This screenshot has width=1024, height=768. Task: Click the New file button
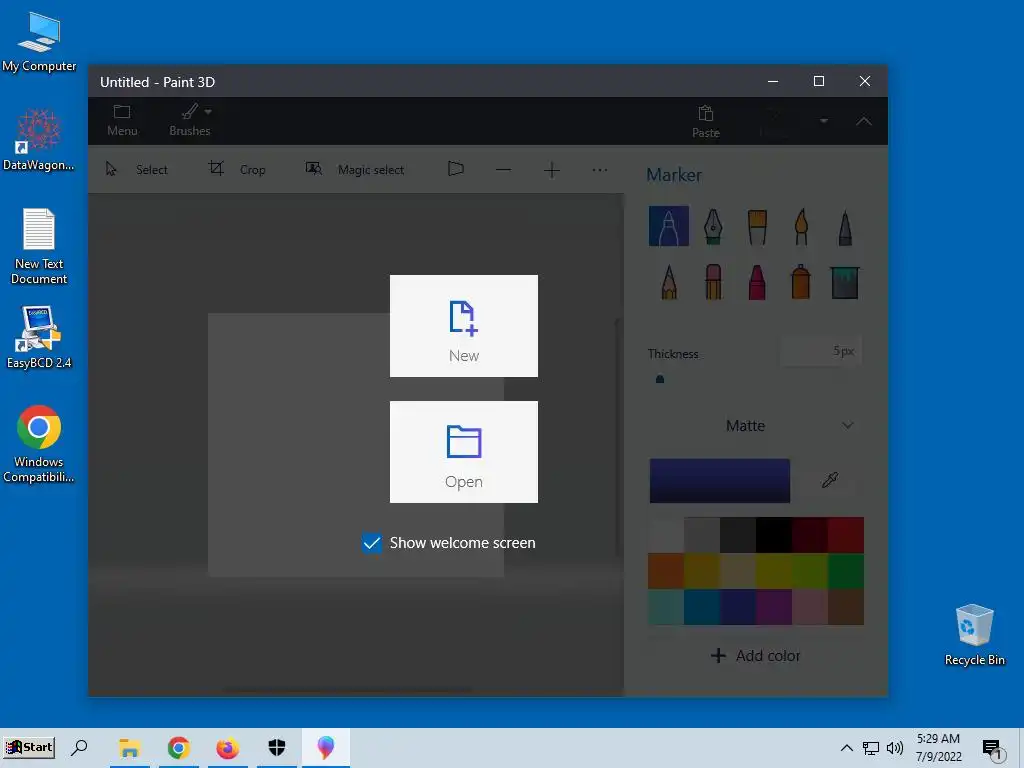coord(464,326)
